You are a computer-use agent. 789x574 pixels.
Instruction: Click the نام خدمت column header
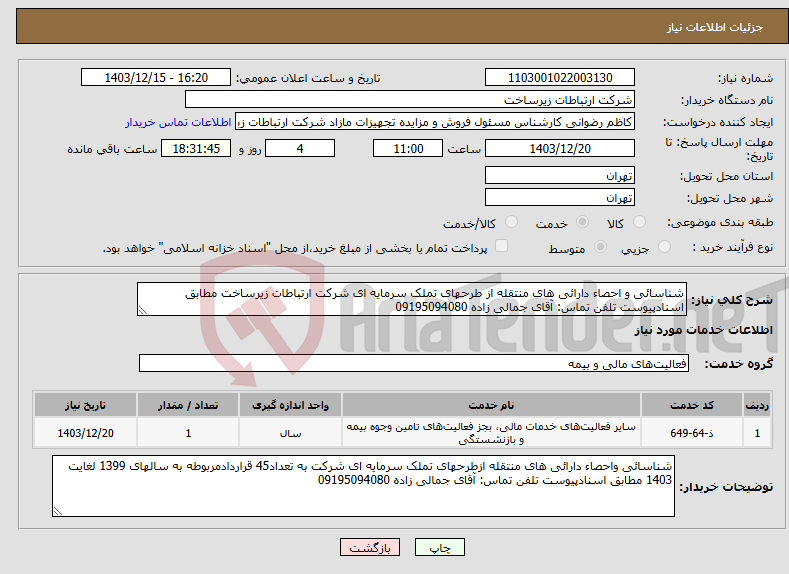click(x=491, y=405)
